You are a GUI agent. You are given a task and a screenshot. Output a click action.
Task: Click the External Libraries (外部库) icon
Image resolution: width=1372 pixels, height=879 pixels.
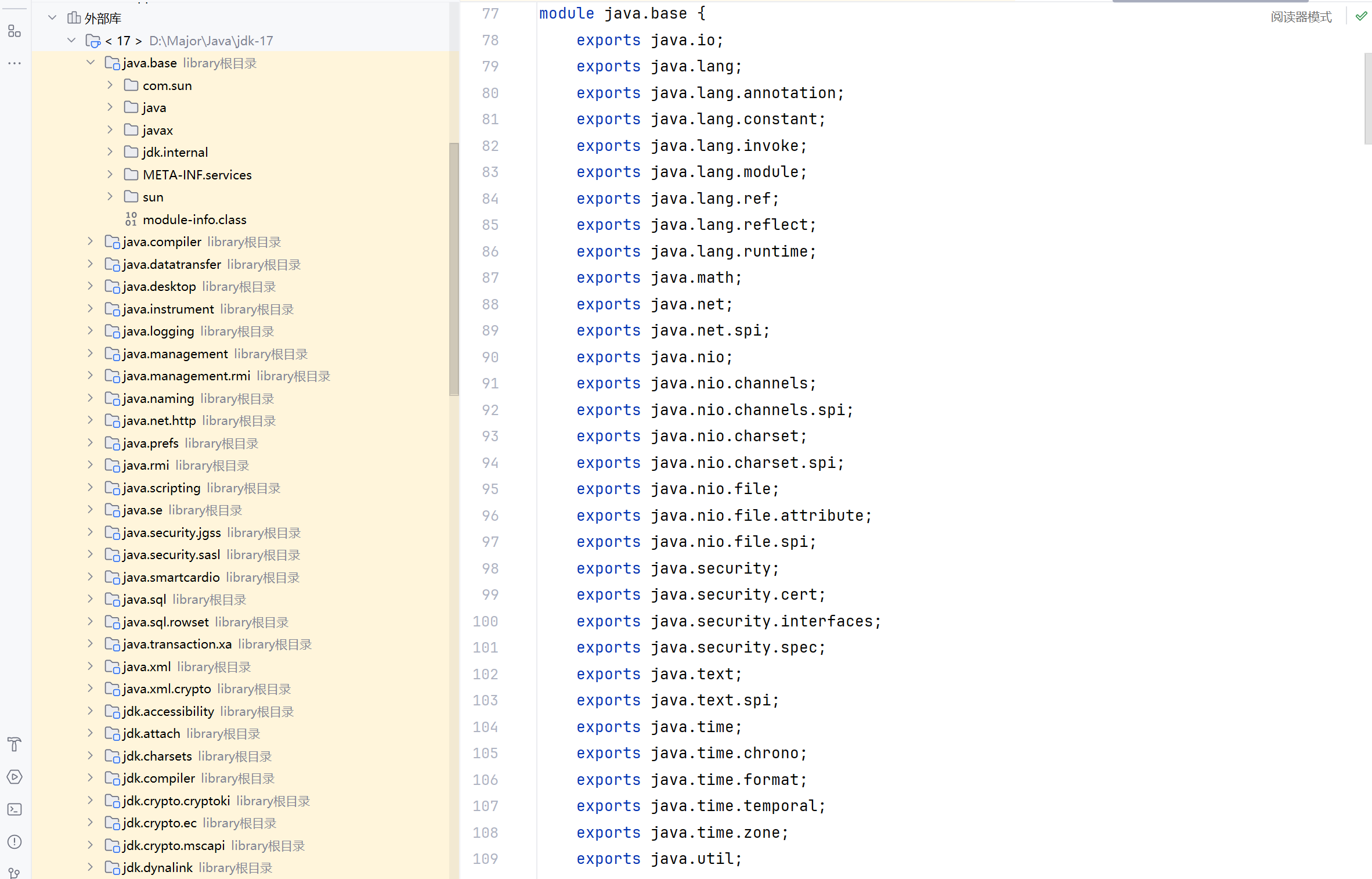[x=74, y=18]
